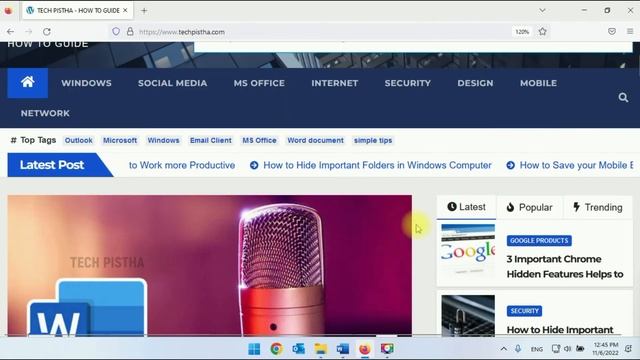Click the browser Back arrow

pyautogui.click(x=11, y=31)
